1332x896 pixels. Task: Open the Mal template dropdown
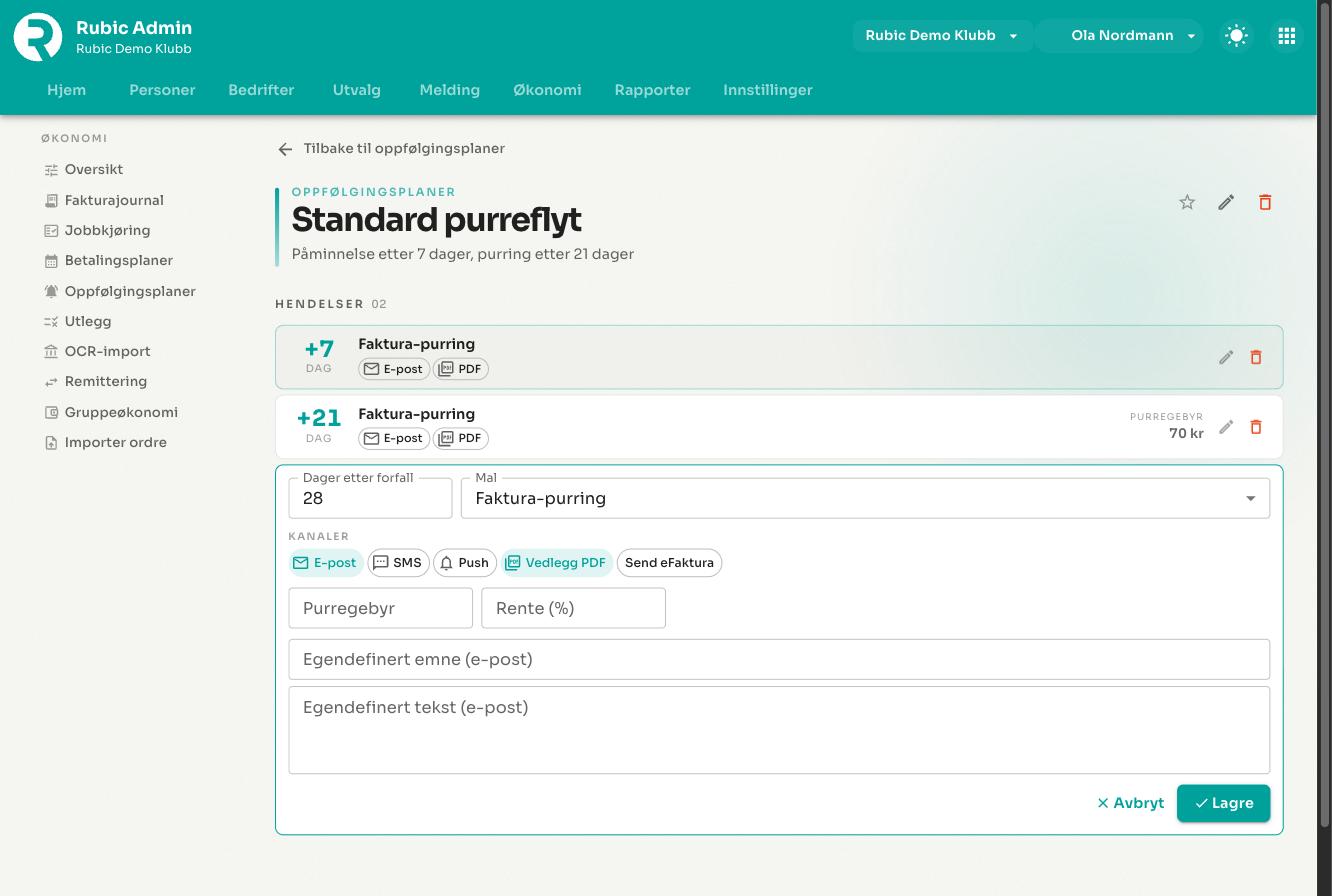pyautogui.click(x=865, y=498)
